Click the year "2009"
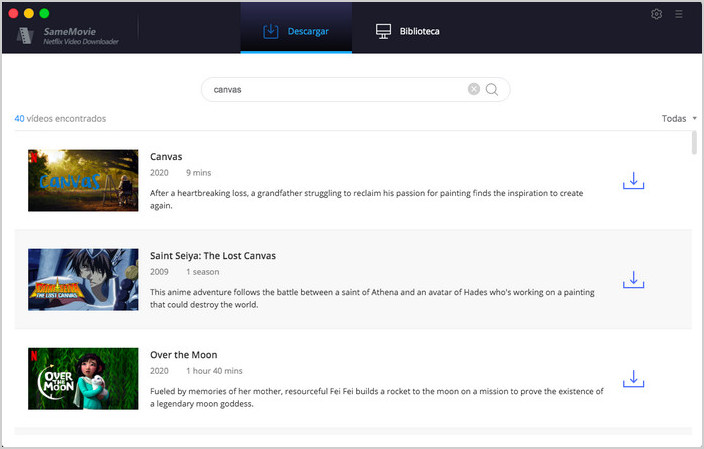The width and height of the screenshot is (704, 449). click(159, 272)
